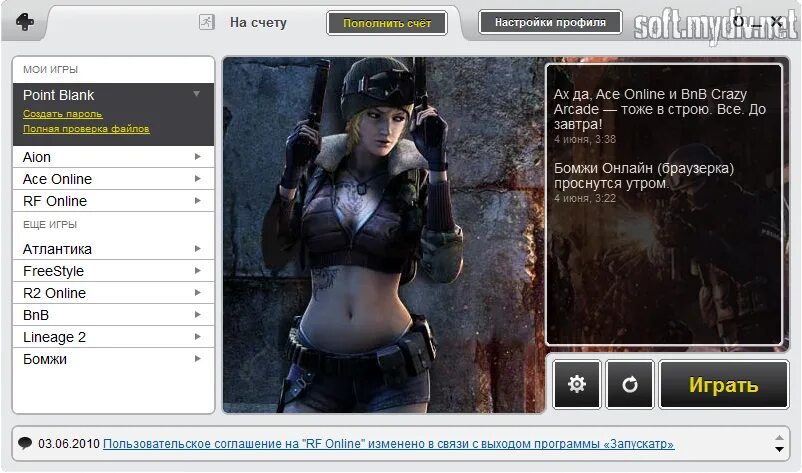Expand the Lineage 2 arrow
Image resolution: width=802 pixels, height=473 pixels.
197,336
